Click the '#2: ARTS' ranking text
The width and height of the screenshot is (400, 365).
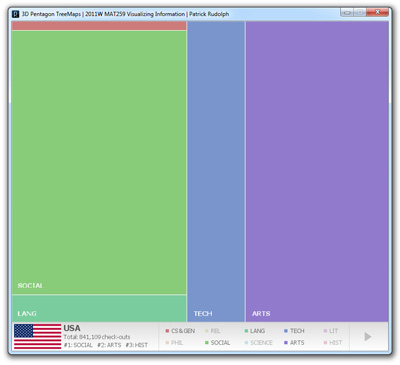109,345
